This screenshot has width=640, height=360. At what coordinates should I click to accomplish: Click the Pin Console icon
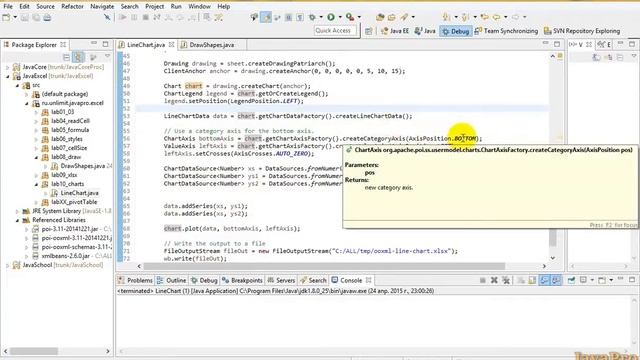point(571,280)
